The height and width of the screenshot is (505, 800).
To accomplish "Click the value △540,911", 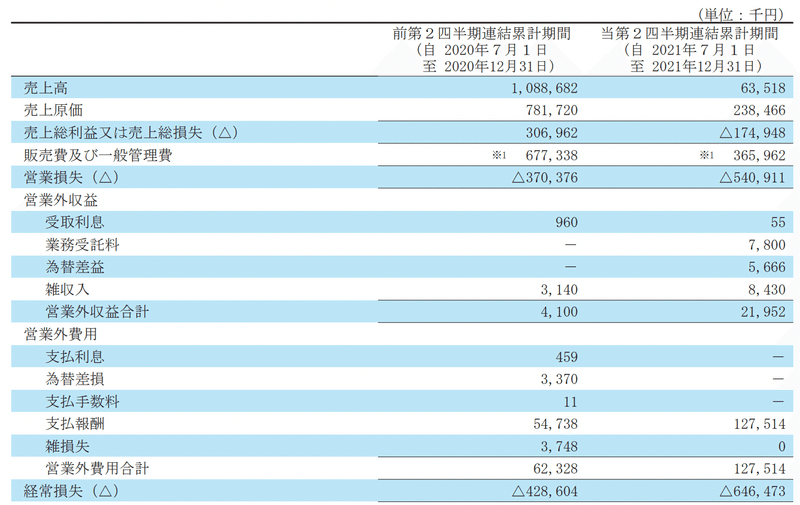I will click(x=753, y=178).
